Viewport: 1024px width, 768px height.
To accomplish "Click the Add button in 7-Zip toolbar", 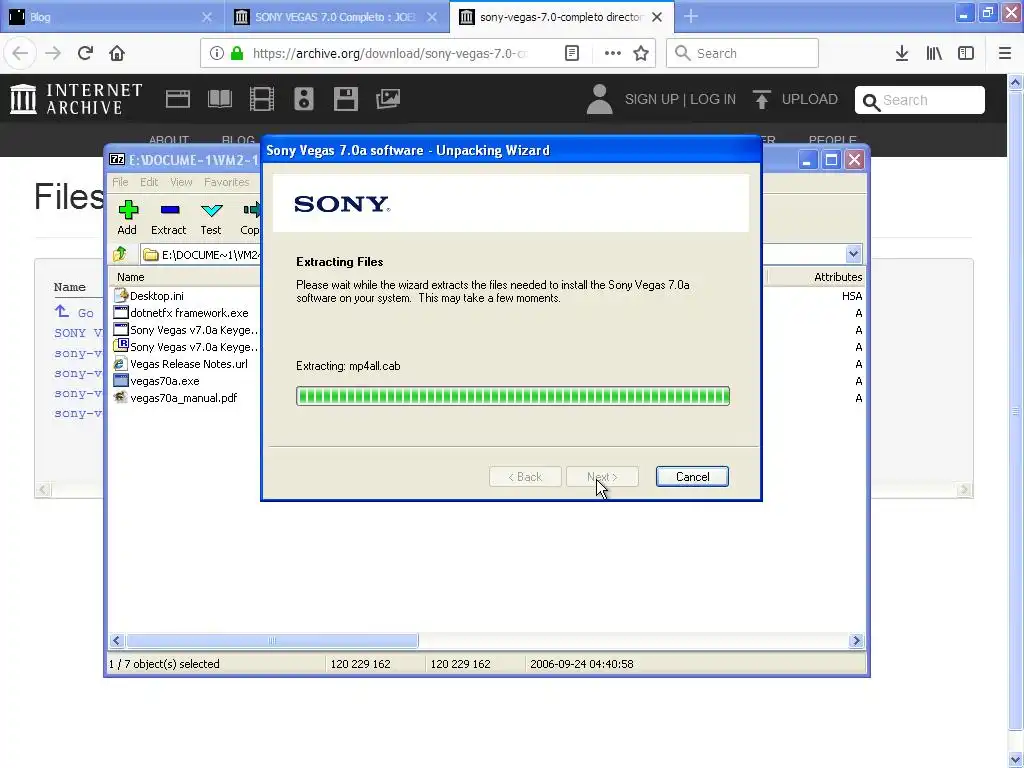I will [x=127, y=217].
